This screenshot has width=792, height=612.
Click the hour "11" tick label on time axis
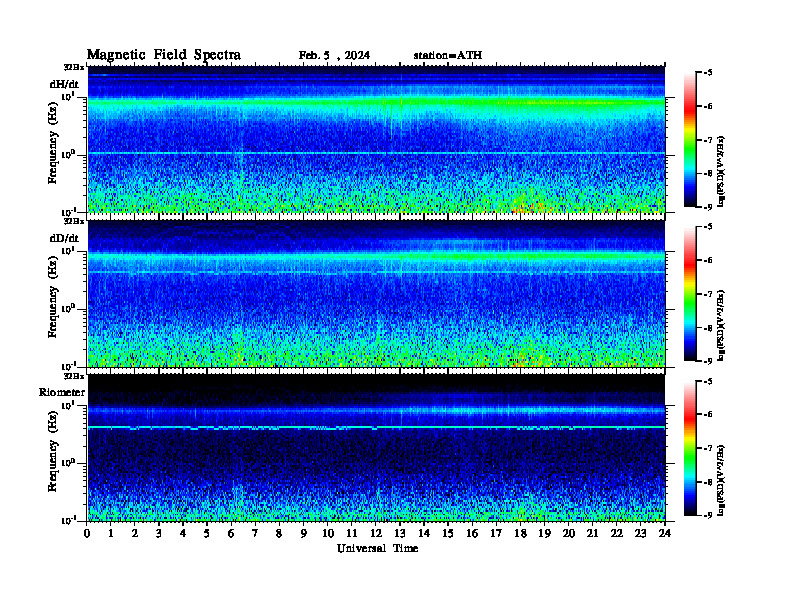[352, 534]
